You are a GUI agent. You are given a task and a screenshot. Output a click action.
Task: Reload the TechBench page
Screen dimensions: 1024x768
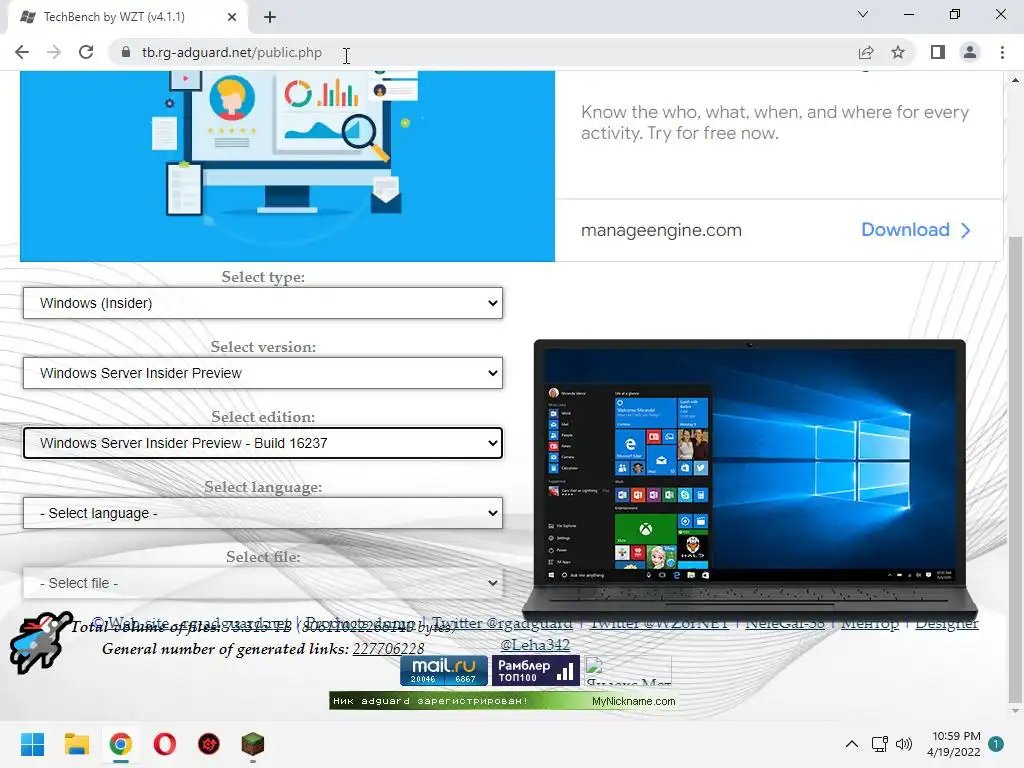(86, 52)
